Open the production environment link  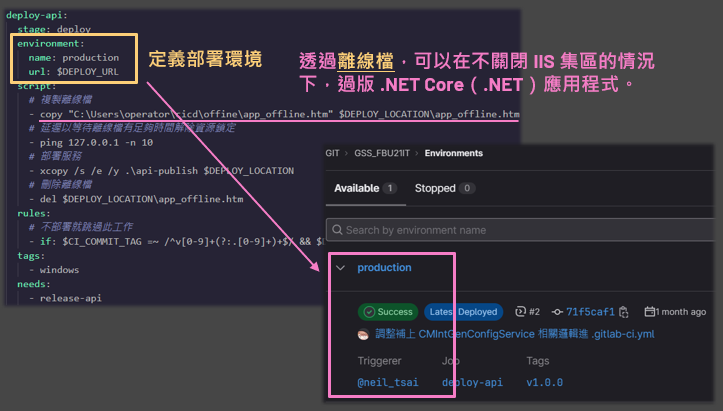click(384, 268)
